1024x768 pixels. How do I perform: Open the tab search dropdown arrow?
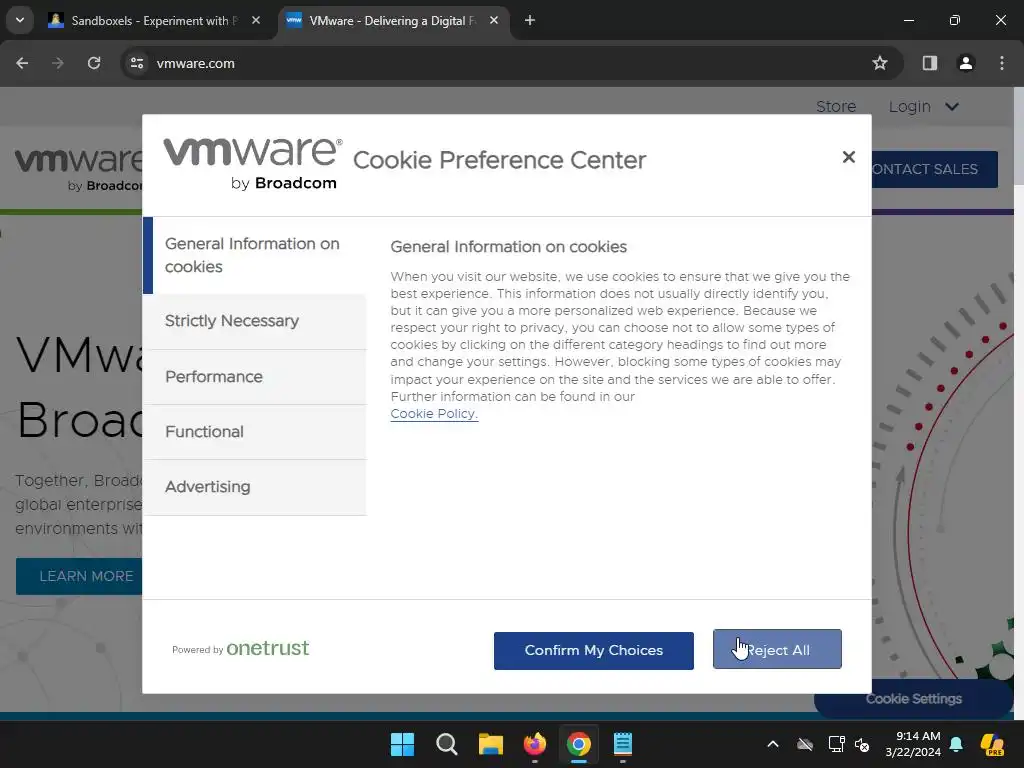pyautogui.click(x=20, y=20)
